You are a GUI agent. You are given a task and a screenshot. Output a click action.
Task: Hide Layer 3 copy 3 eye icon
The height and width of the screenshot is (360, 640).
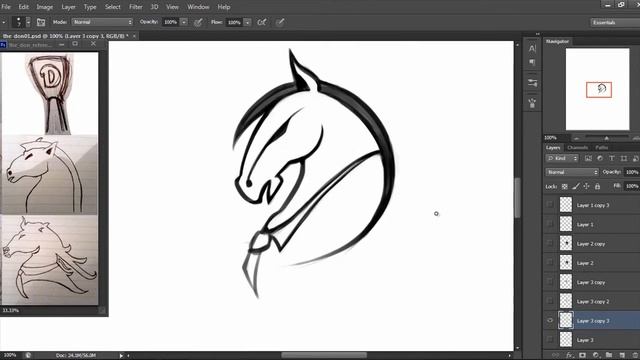click(550, 320)
